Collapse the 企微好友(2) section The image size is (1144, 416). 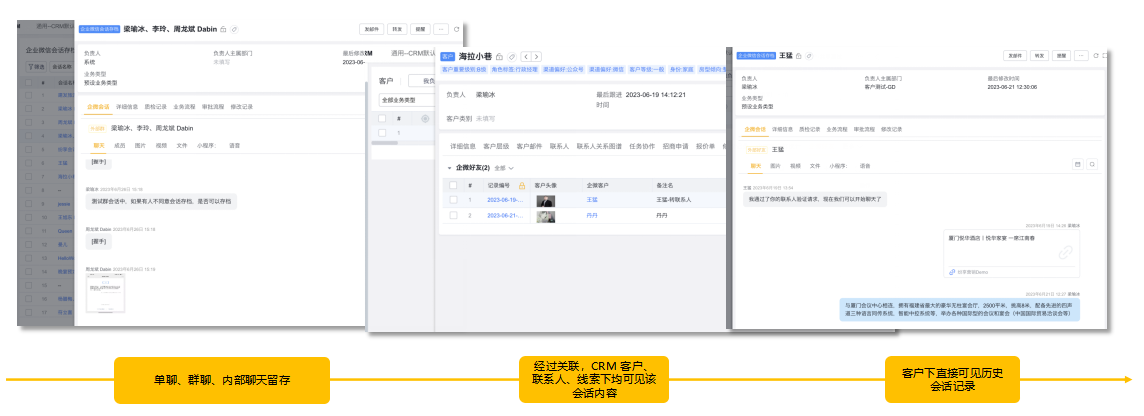pos(449,168)
